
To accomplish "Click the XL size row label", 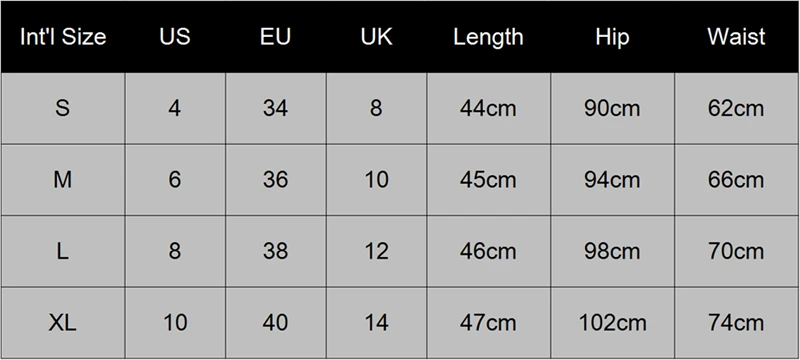I will (x=63, y=323).
